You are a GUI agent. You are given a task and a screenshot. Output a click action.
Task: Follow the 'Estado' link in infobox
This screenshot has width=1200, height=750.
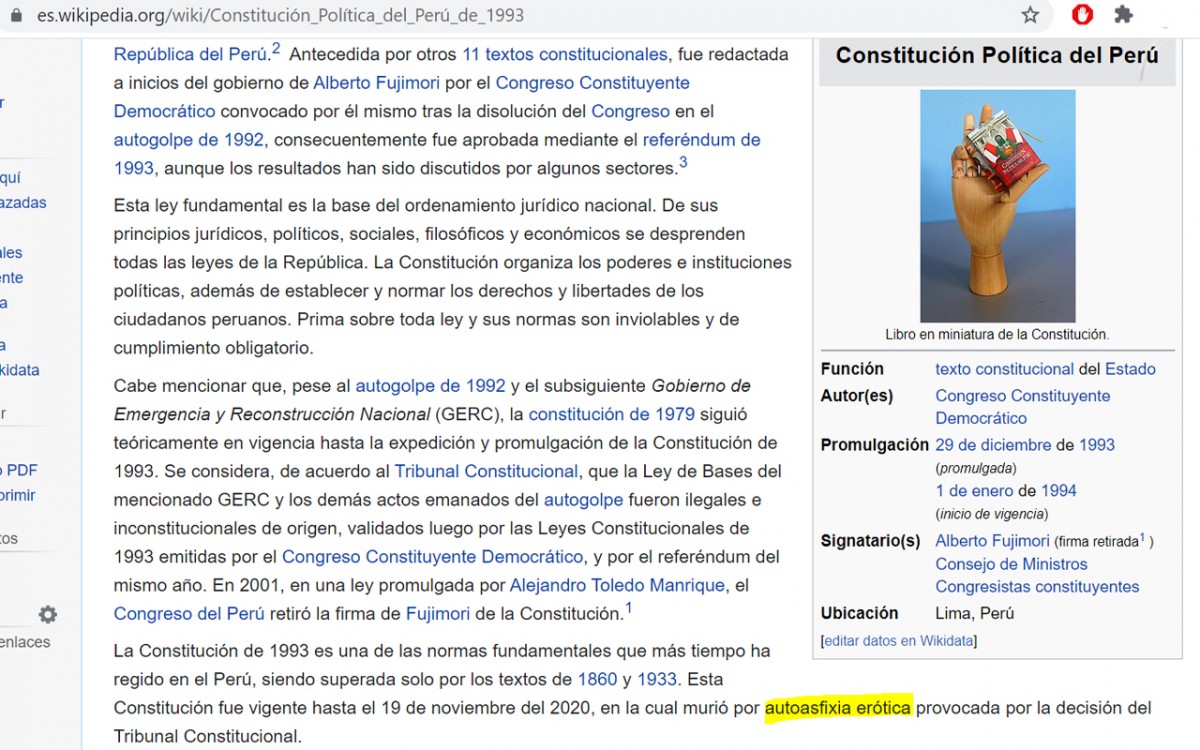[x=1130, y=369]
